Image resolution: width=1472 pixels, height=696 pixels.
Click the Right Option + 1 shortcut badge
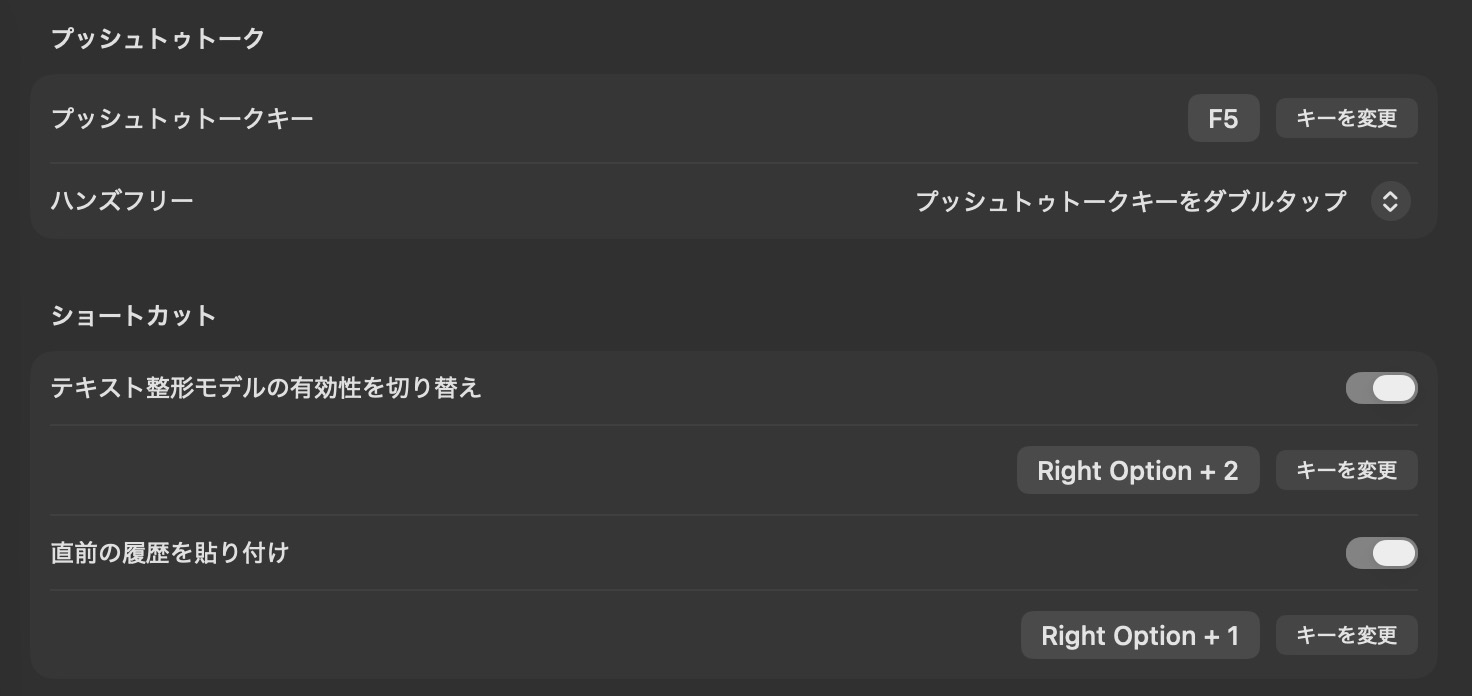(1140, 636)
